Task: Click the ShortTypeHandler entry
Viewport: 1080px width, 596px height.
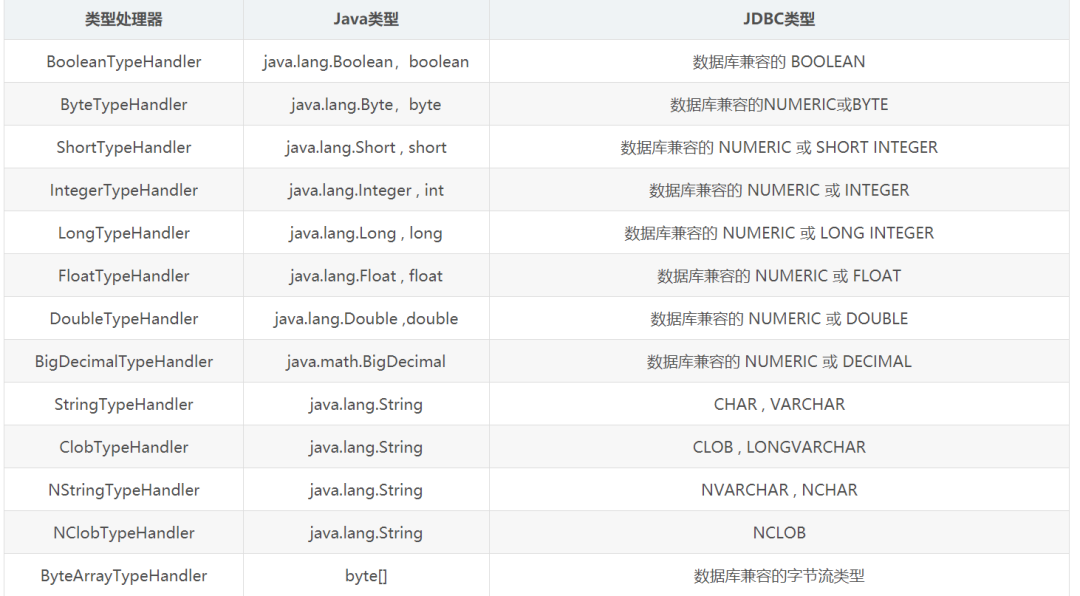Action: click(124, 147)
